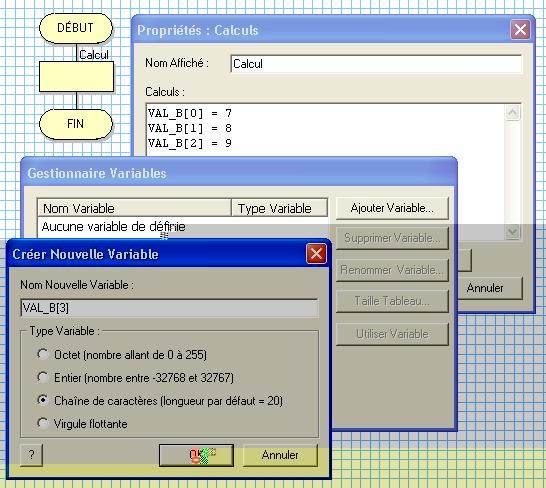Pick the Virgule flottante variable type
The image size is (546, 488).
coord(43,423)
